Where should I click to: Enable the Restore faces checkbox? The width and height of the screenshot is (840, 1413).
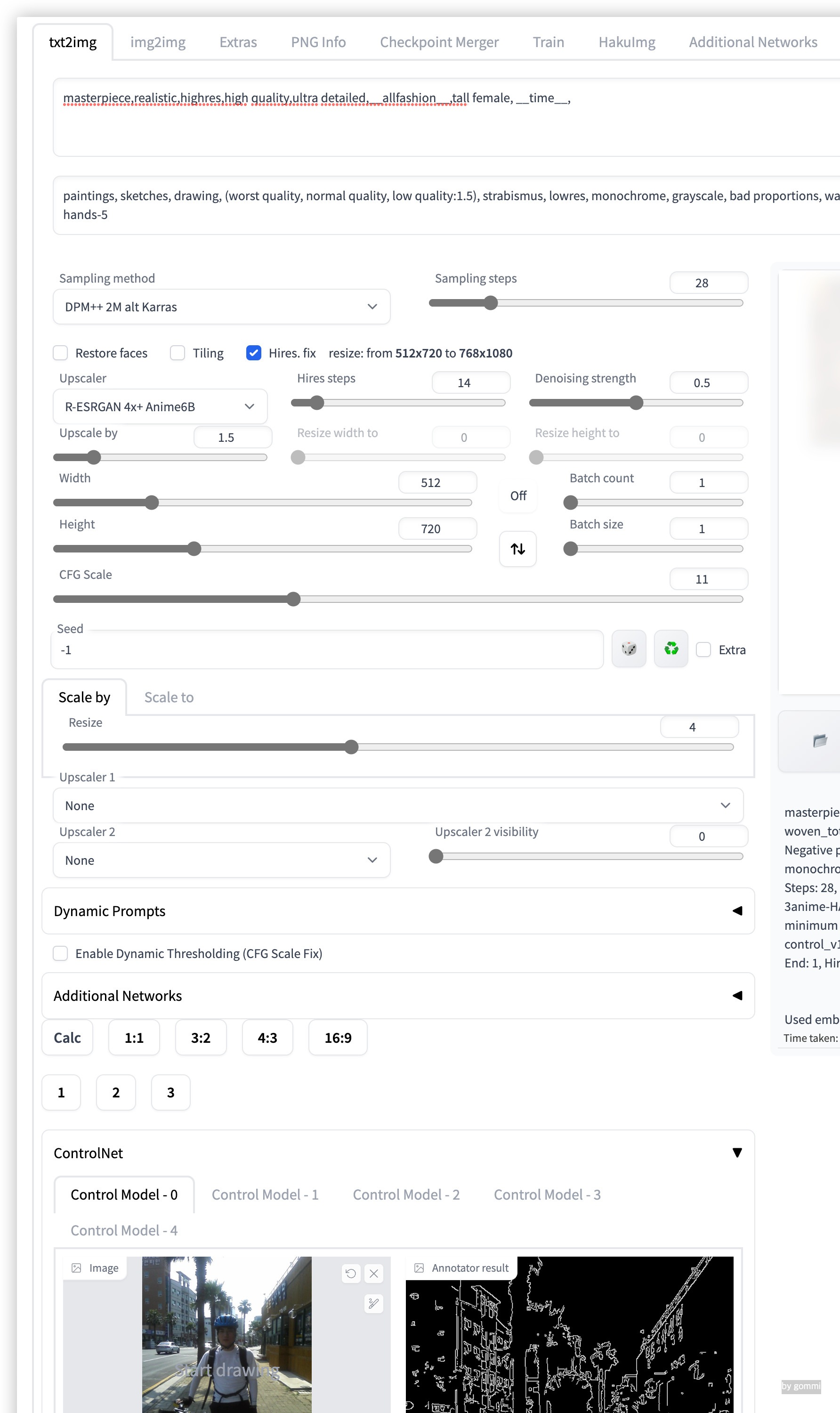coord(61,353)
